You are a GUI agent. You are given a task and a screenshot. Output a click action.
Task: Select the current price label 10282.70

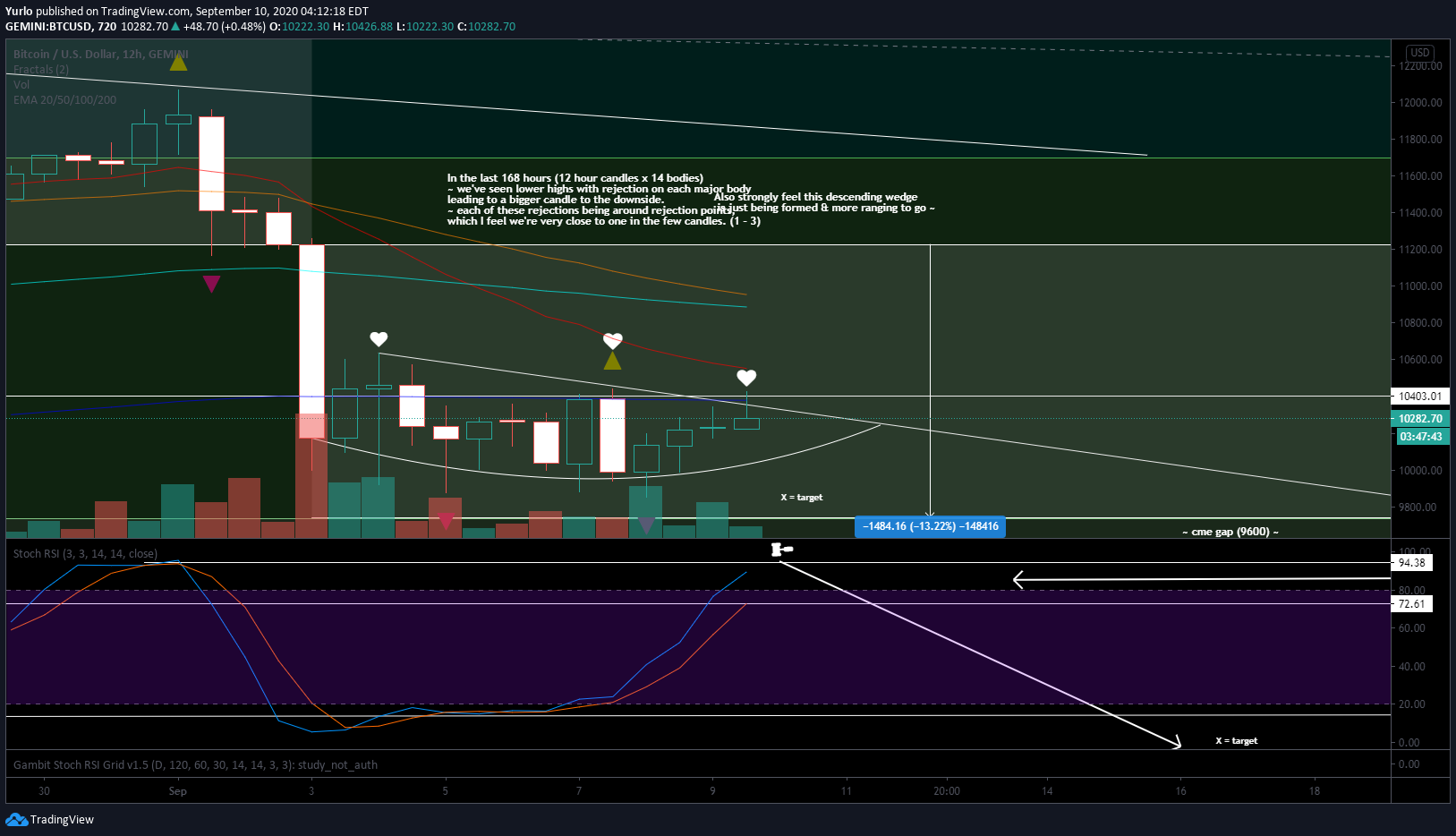(1420, 418)
